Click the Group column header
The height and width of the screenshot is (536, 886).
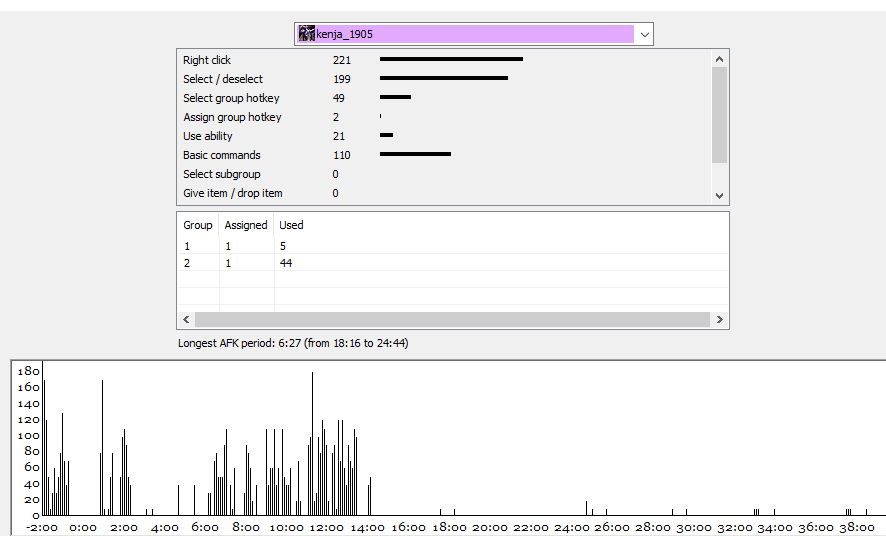coord(198,225)
